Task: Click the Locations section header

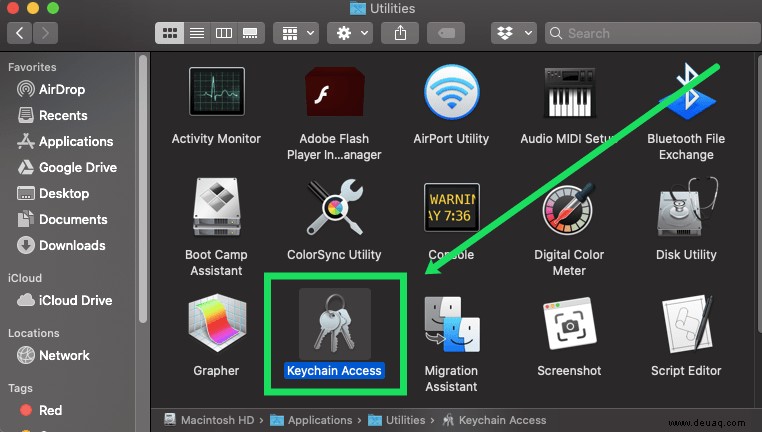Action: tap(34, 333)
